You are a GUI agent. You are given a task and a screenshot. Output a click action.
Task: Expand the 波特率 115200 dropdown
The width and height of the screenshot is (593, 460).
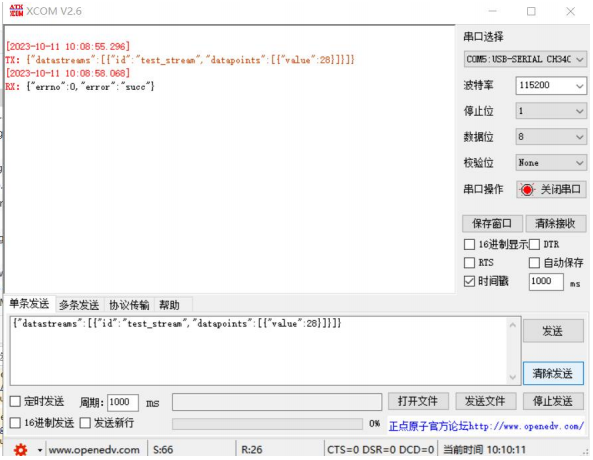pyautogui.click(x=551, y=85)
